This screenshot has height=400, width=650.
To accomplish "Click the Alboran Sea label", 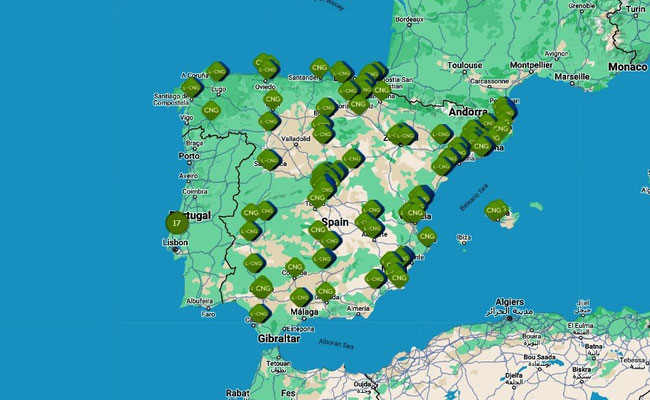I will pyautogui.click(x=336, y=344).
